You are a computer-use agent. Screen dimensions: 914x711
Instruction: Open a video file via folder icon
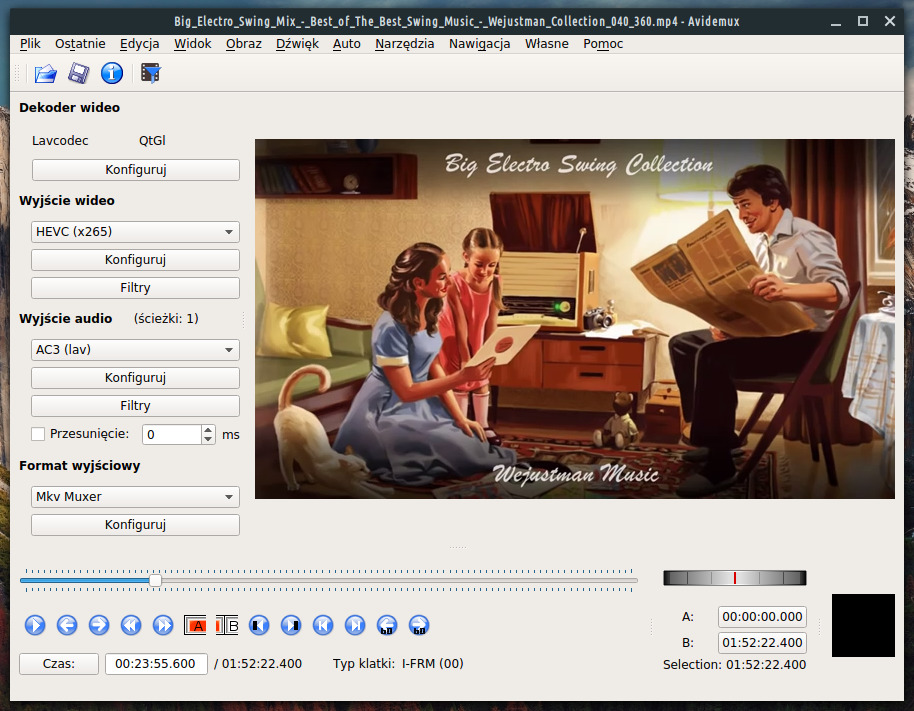pos(45,73)
